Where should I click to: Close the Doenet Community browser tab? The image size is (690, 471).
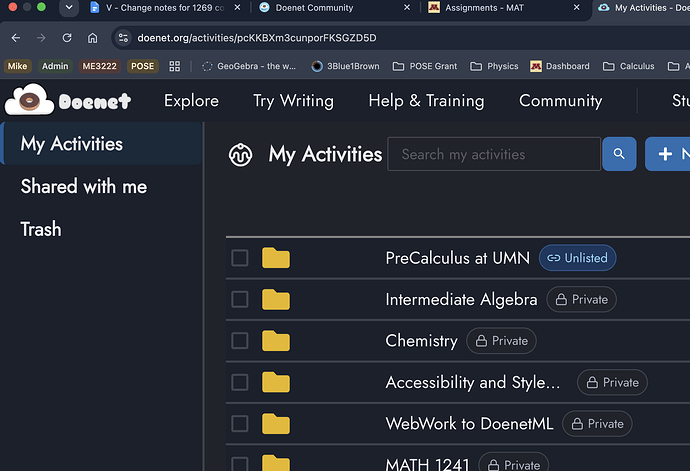(407, 7)
